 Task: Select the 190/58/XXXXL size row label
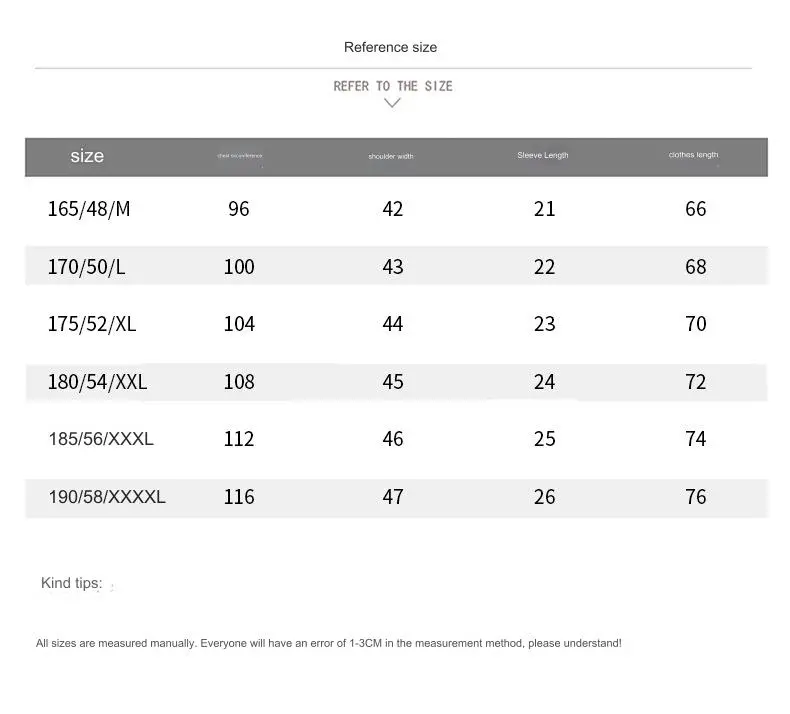107,497
